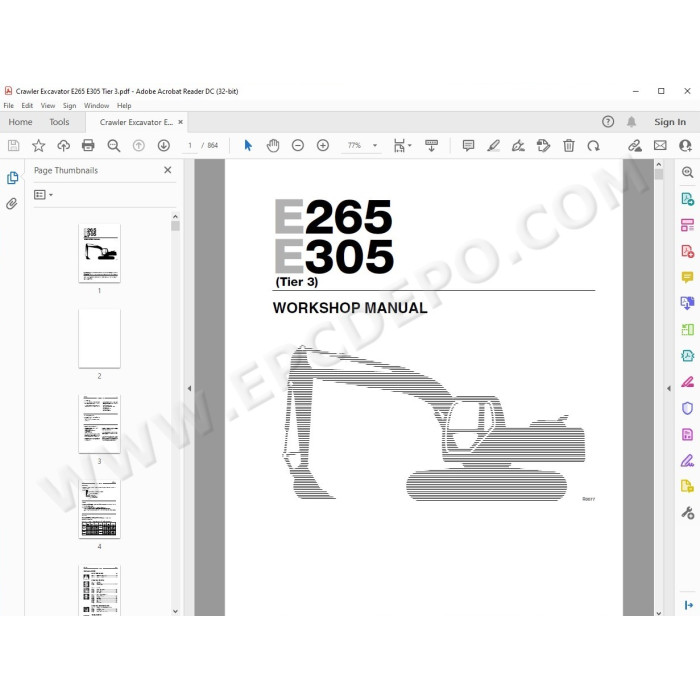Screen dimensions: 700x700
Task: Upload file to cloud icon
Action: coord(63,146)
